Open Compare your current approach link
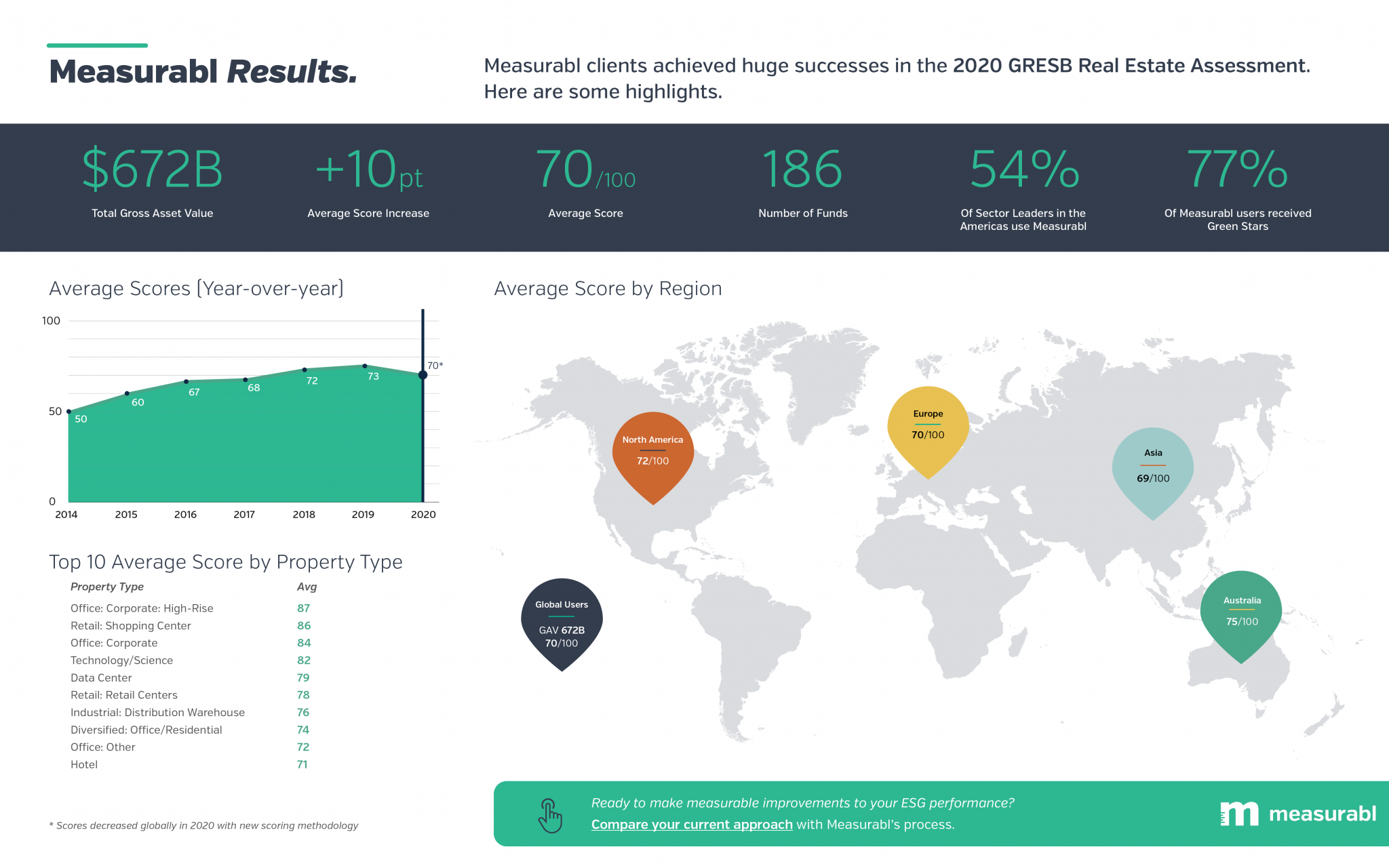This screenshot has height=868, width=1389. click(691, 825)
